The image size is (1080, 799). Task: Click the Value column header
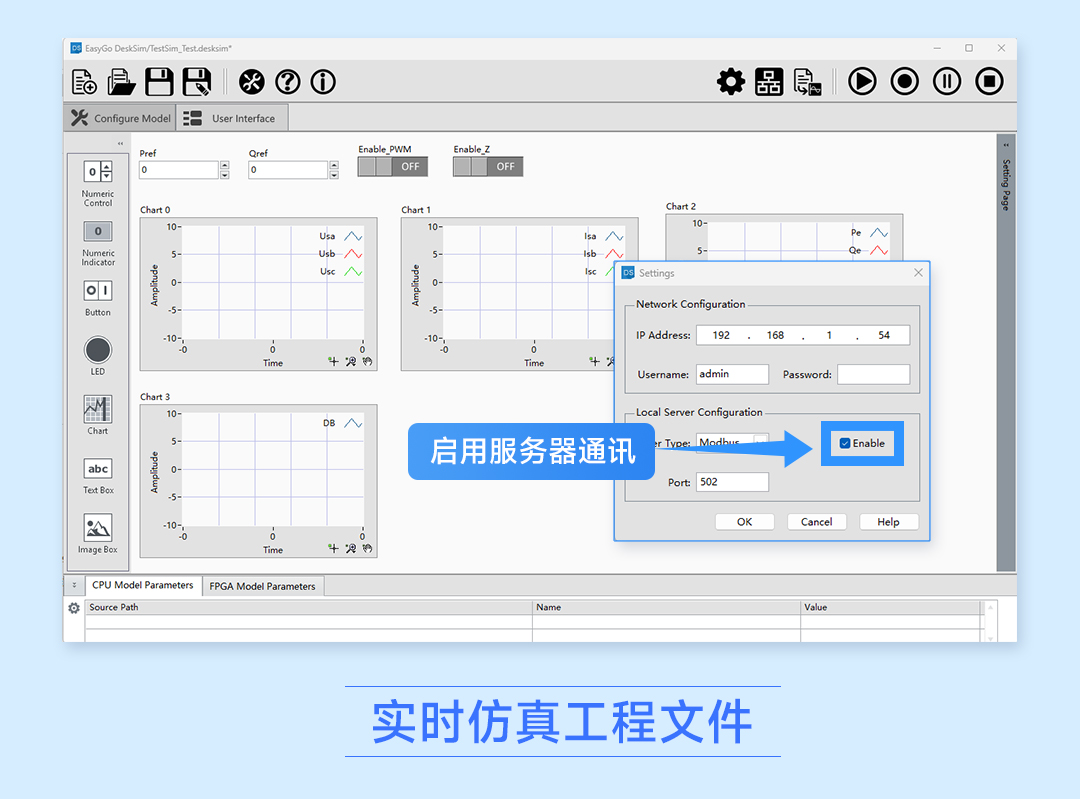[891, 608]
